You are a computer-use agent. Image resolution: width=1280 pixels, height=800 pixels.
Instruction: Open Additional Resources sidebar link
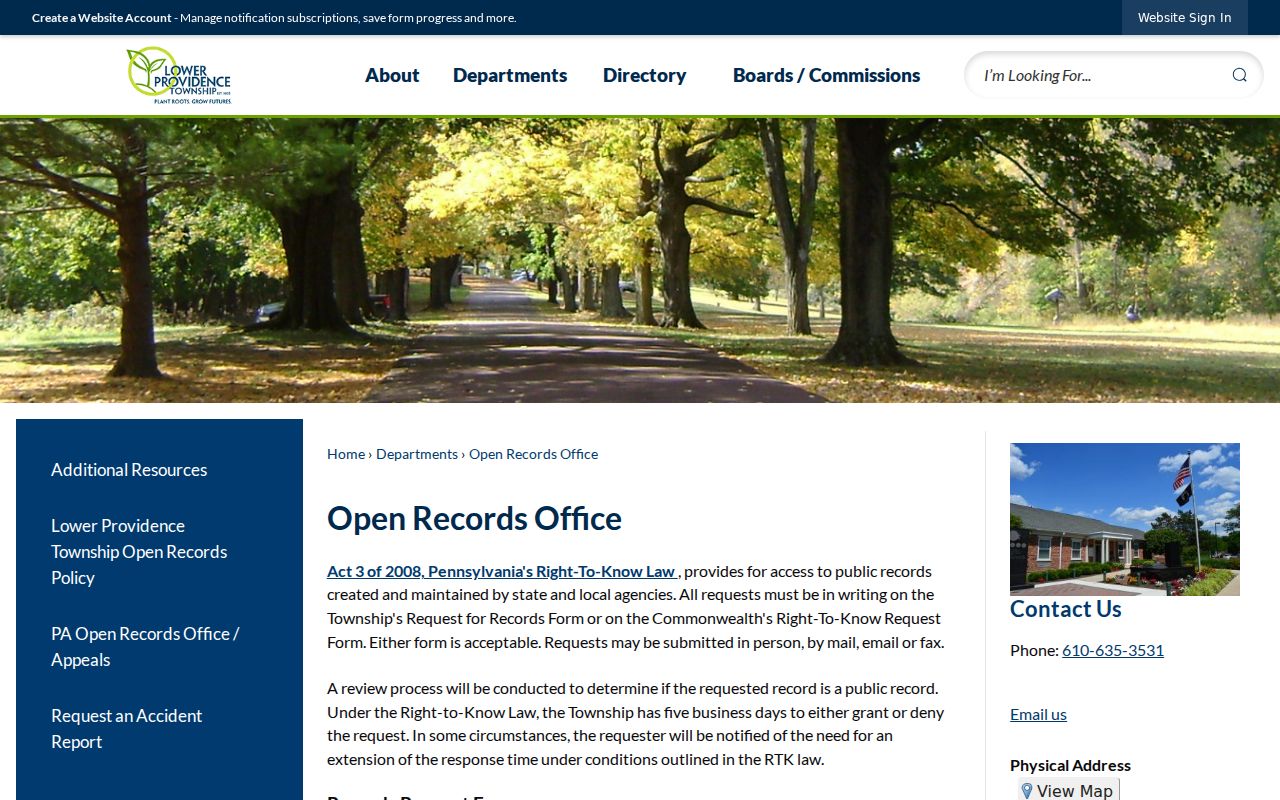(x=129, y=470)
